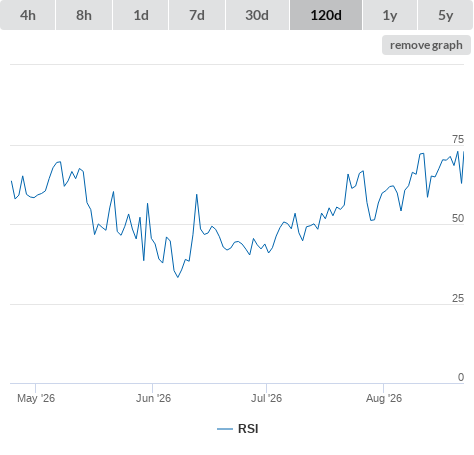Click the 25 level y-axis label
Image resolution: width=474 pixels, height=455 pixels.
pos(458,298)
